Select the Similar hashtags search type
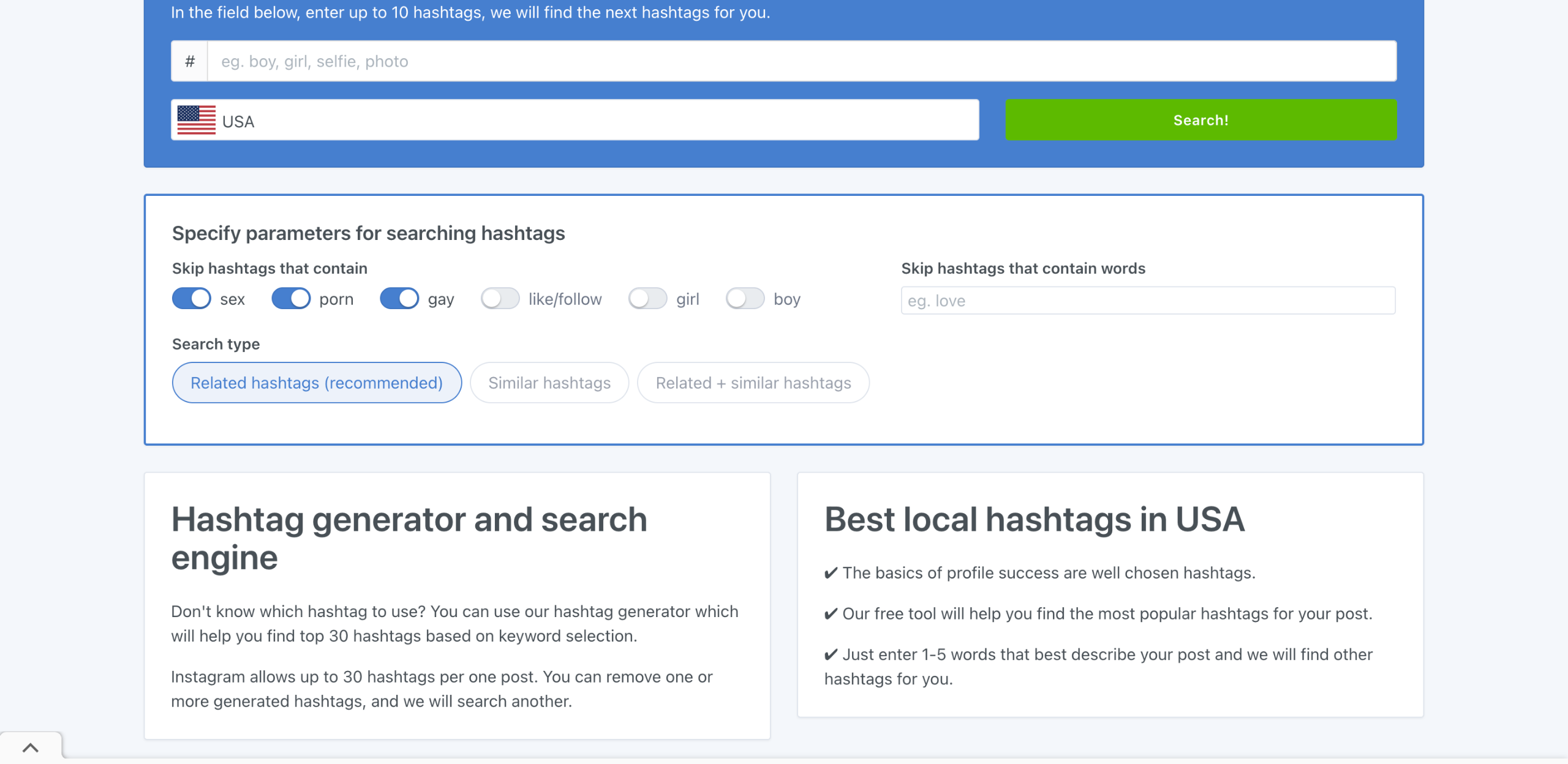The image size is (1568, 764). (549, 383)
